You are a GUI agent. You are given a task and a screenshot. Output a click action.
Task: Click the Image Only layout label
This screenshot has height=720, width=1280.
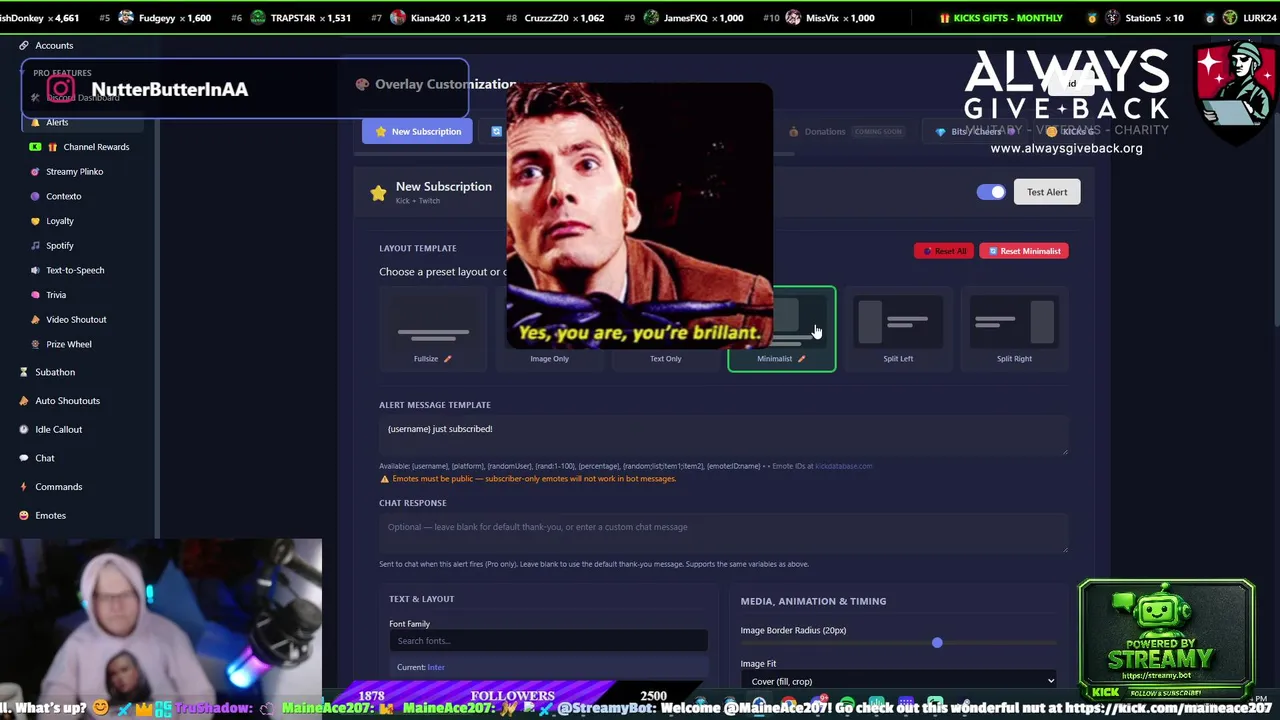click(x=549, y=359)
